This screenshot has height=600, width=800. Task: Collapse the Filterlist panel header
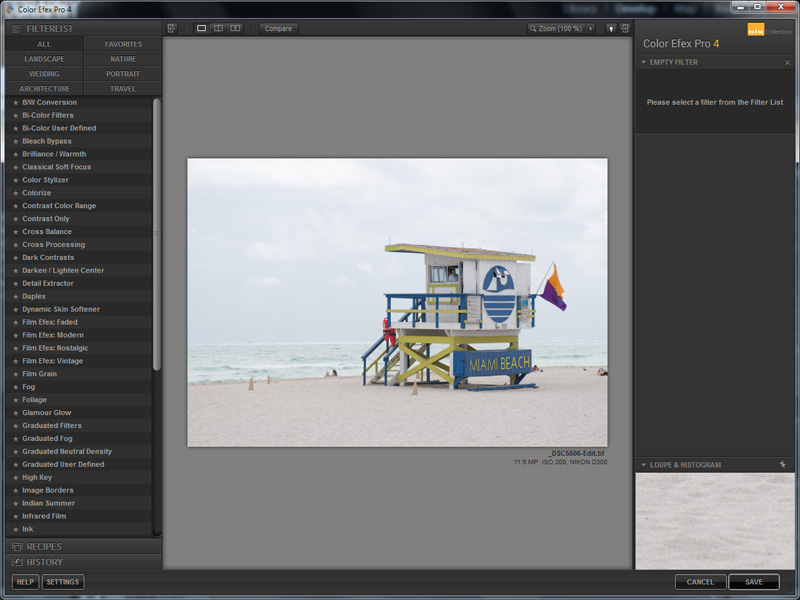[x=84, y=29]
